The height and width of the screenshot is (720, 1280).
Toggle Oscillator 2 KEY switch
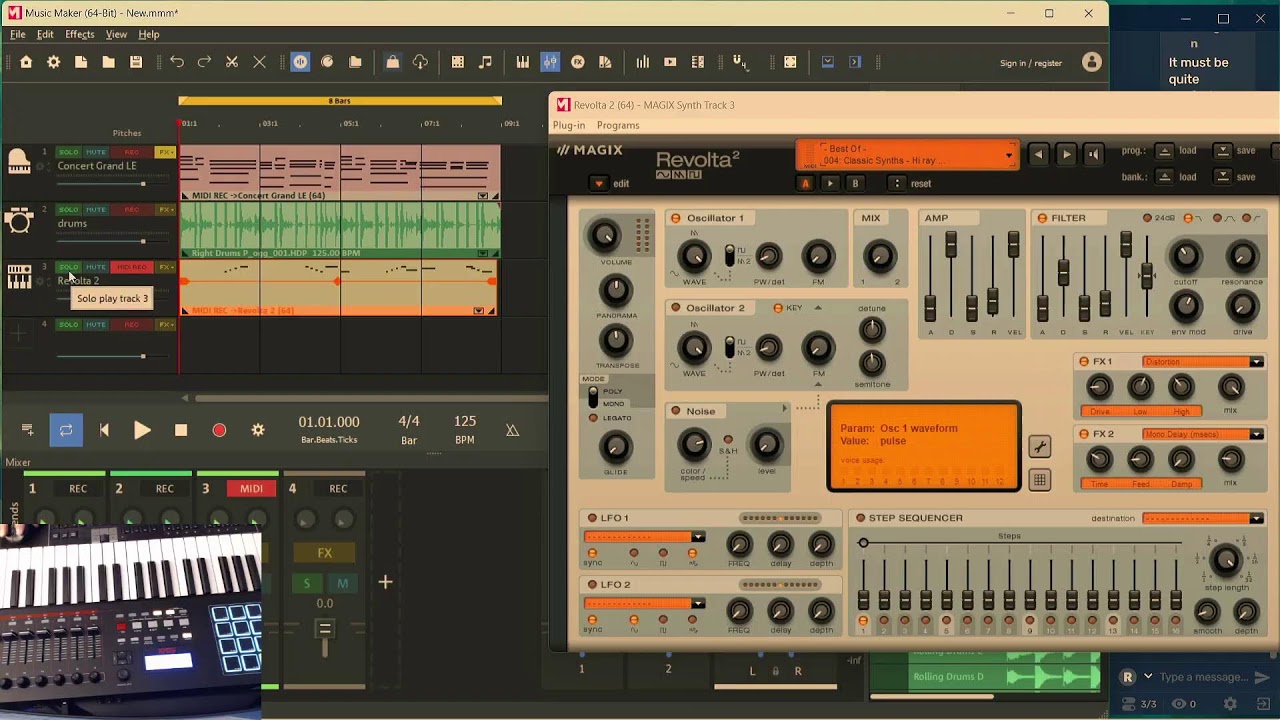pos(778,308)
